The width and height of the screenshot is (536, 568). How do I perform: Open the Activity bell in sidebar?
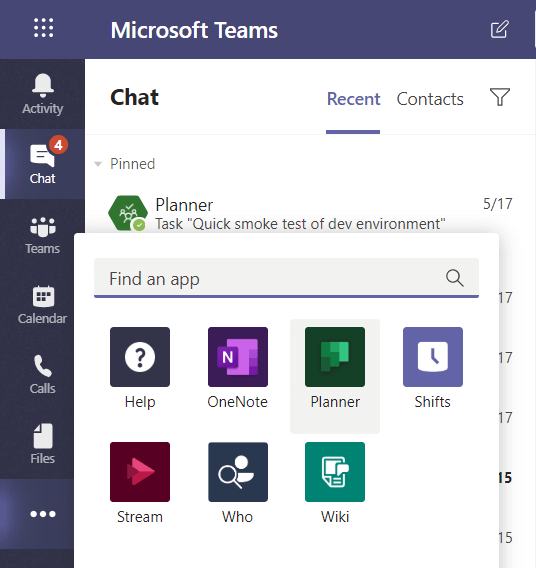[42, 94]
